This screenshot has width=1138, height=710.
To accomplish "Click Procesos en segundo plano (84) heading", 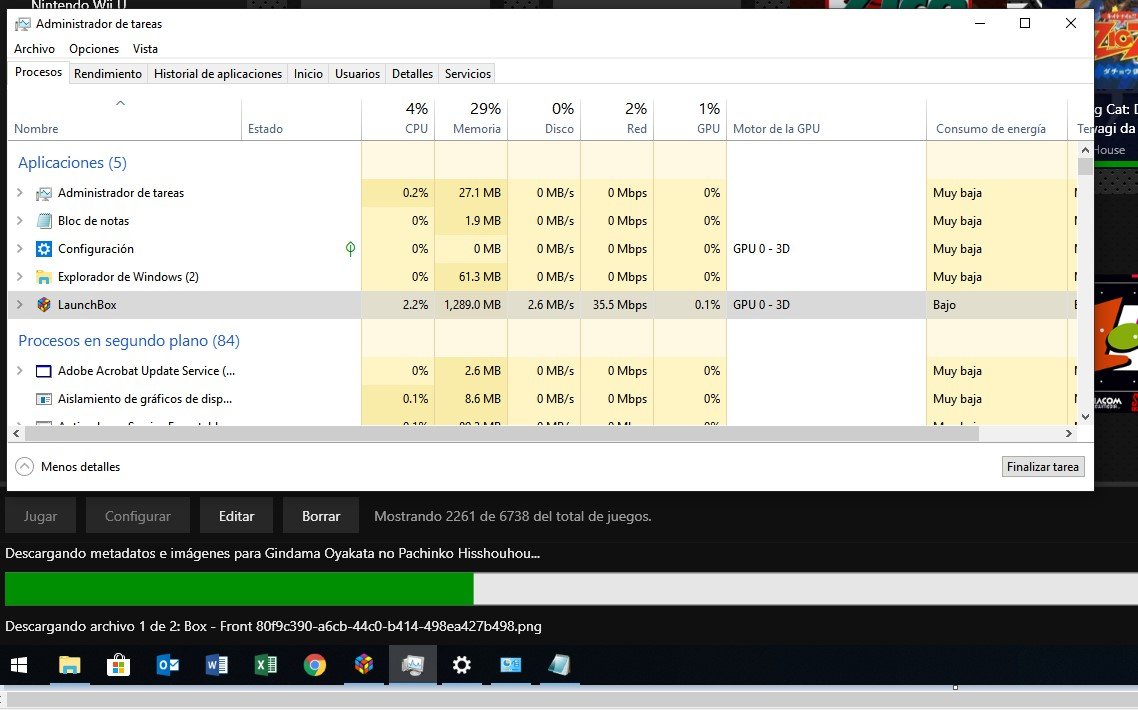I will point(129,340).
